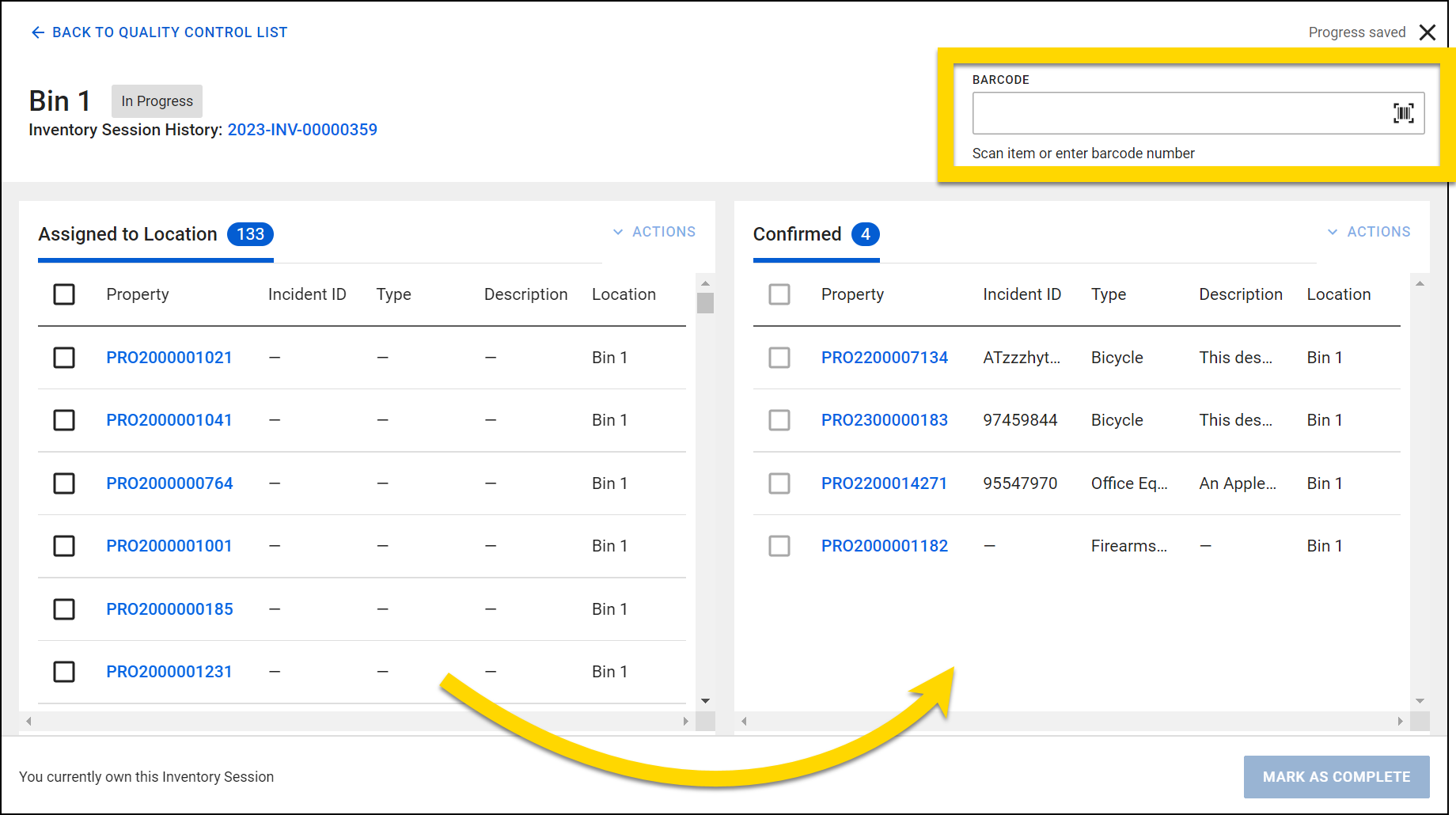
Task: Click the down arrow on the Assigned list scrollbar
Action: 705,701
